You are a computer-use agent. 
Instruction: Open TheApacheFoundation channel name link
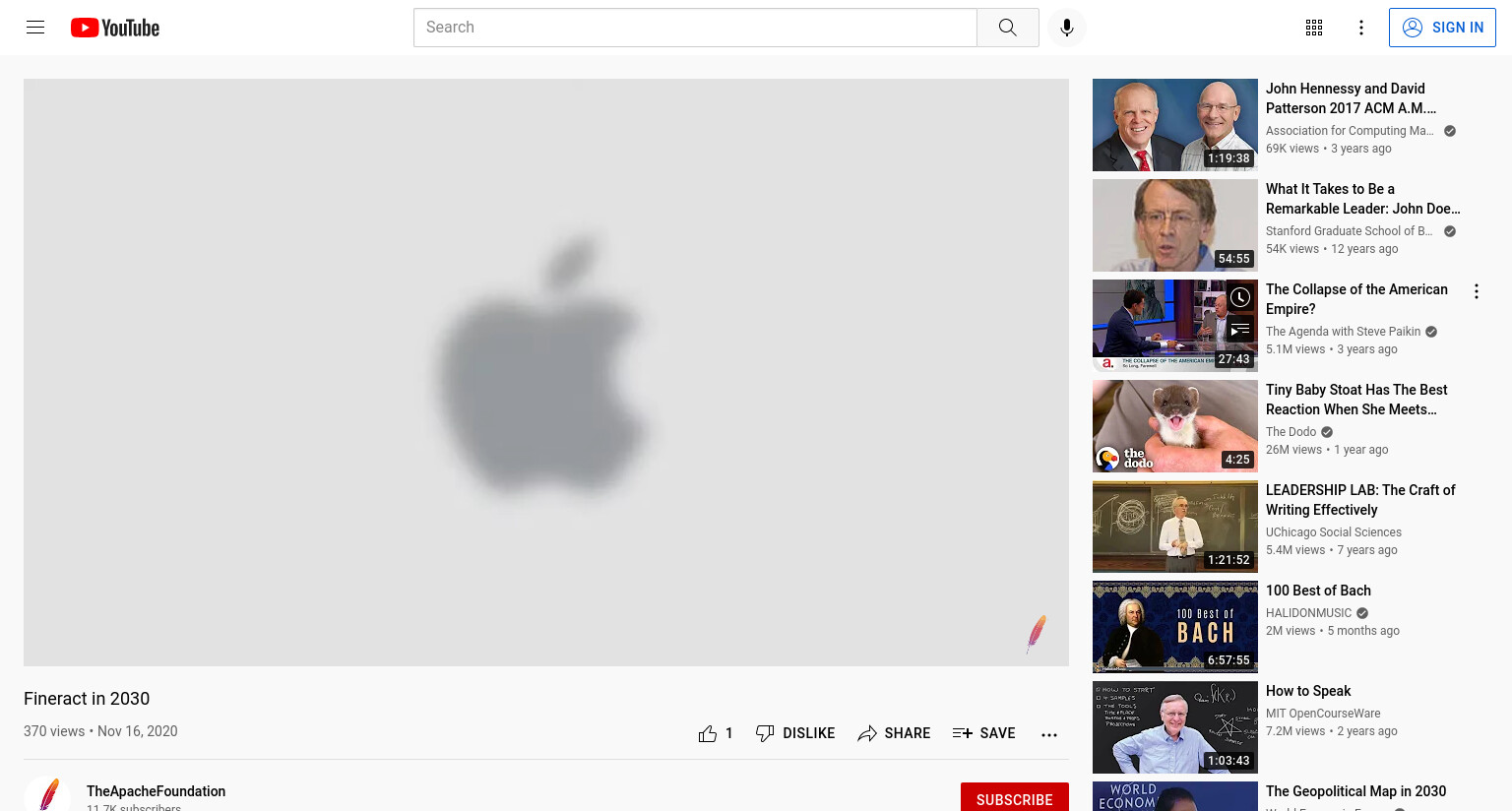coord(156,791)
